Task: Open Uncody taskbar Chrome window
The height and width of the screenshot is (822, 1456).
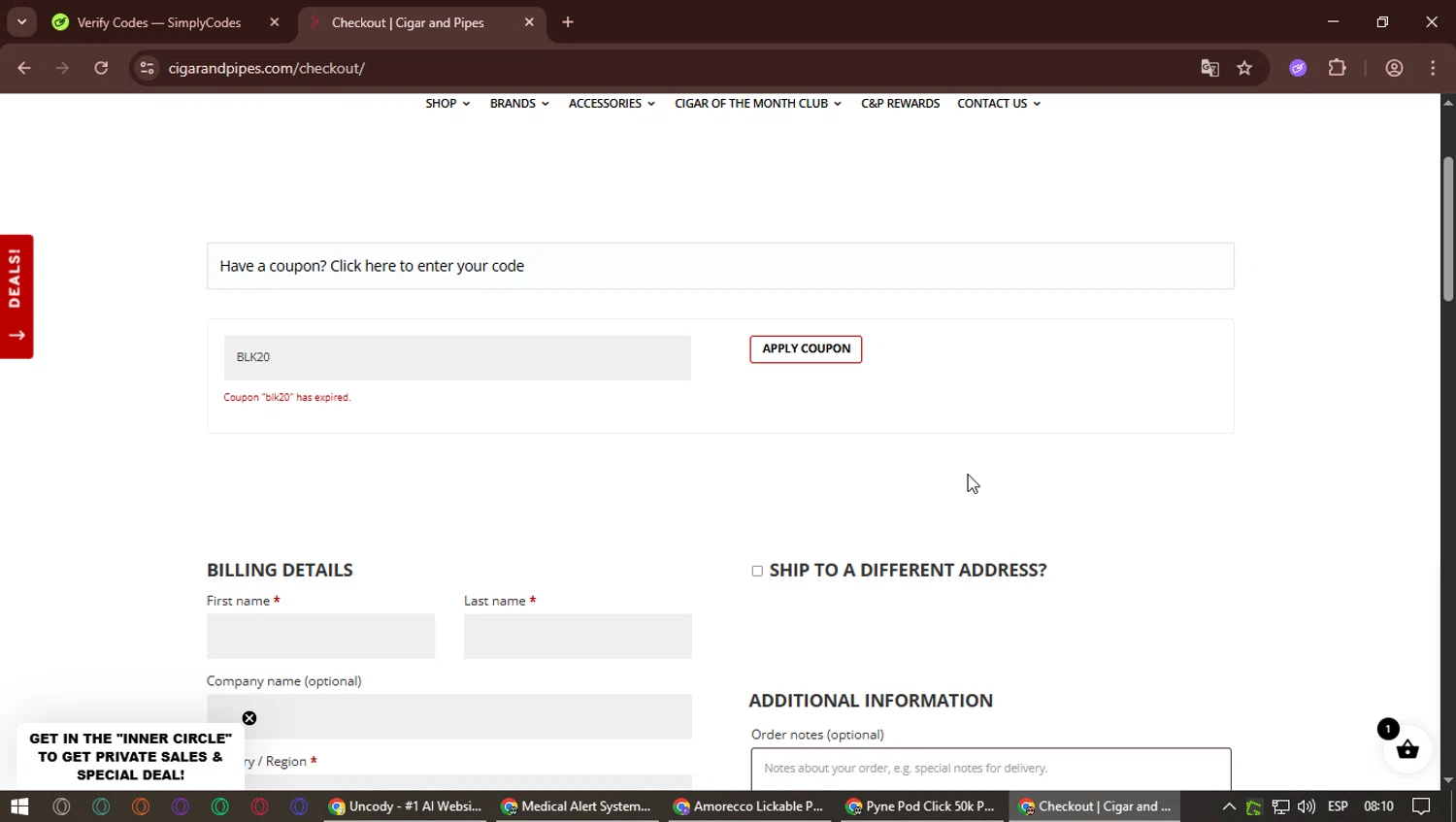Action: coord(405,806)
